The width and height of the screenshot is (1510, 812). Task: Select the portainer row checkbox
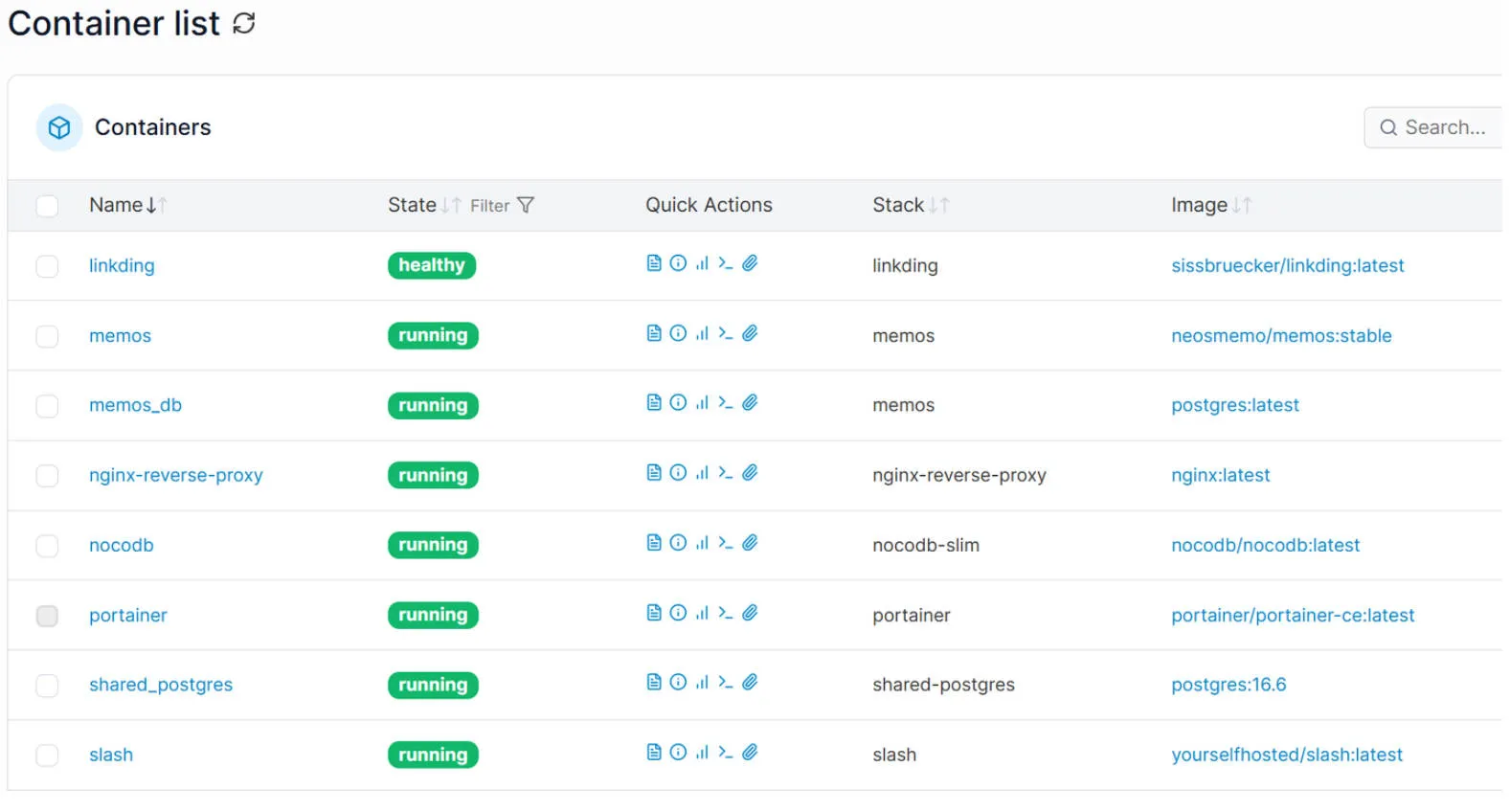47,616
